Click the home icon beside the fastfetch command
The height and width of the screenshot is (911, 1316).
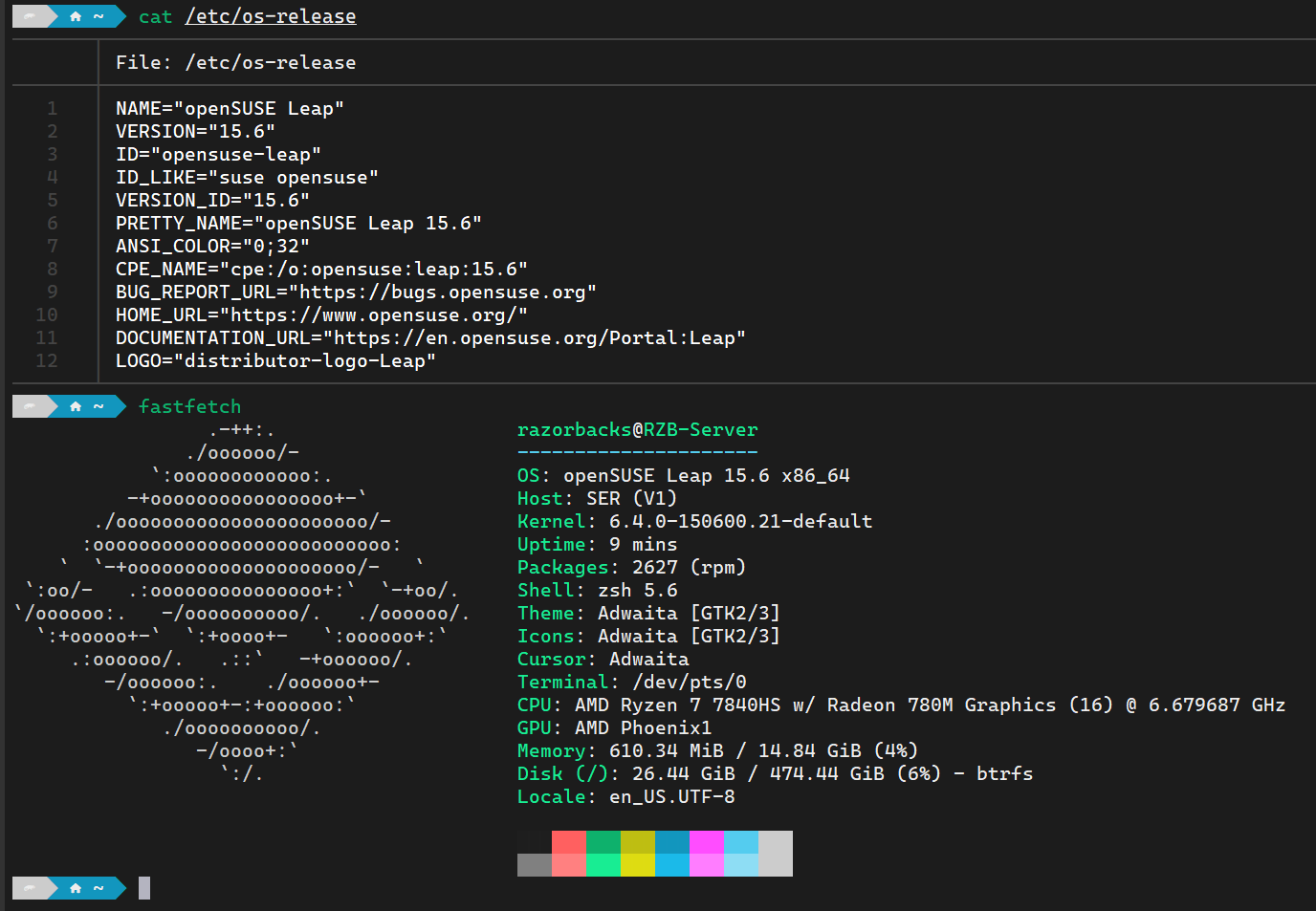[x=76, y=406]
